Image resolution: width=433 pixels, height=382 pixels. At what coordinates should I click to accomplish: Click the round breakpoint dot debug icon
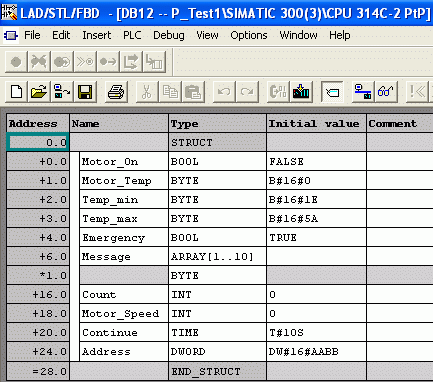pyautogui.click(x=16, y=62)
